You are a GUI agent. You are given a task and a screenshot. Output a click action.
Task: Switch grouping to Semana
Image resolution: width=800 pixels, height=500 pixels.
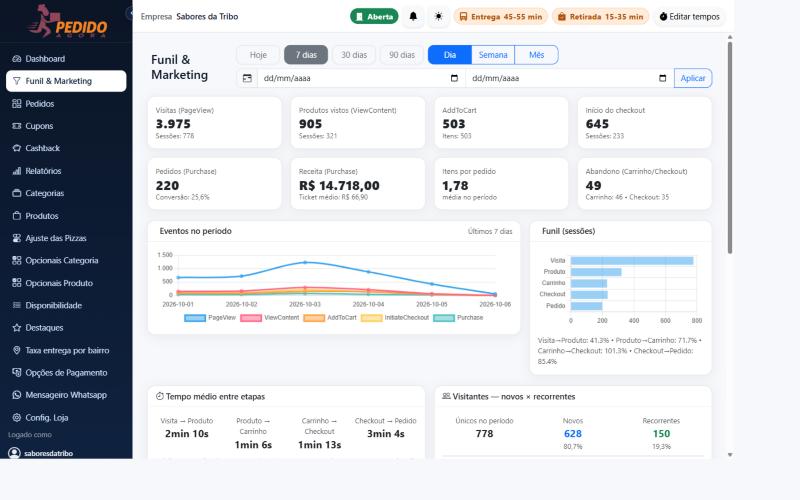pyautogui.click(x=493, y=55)
